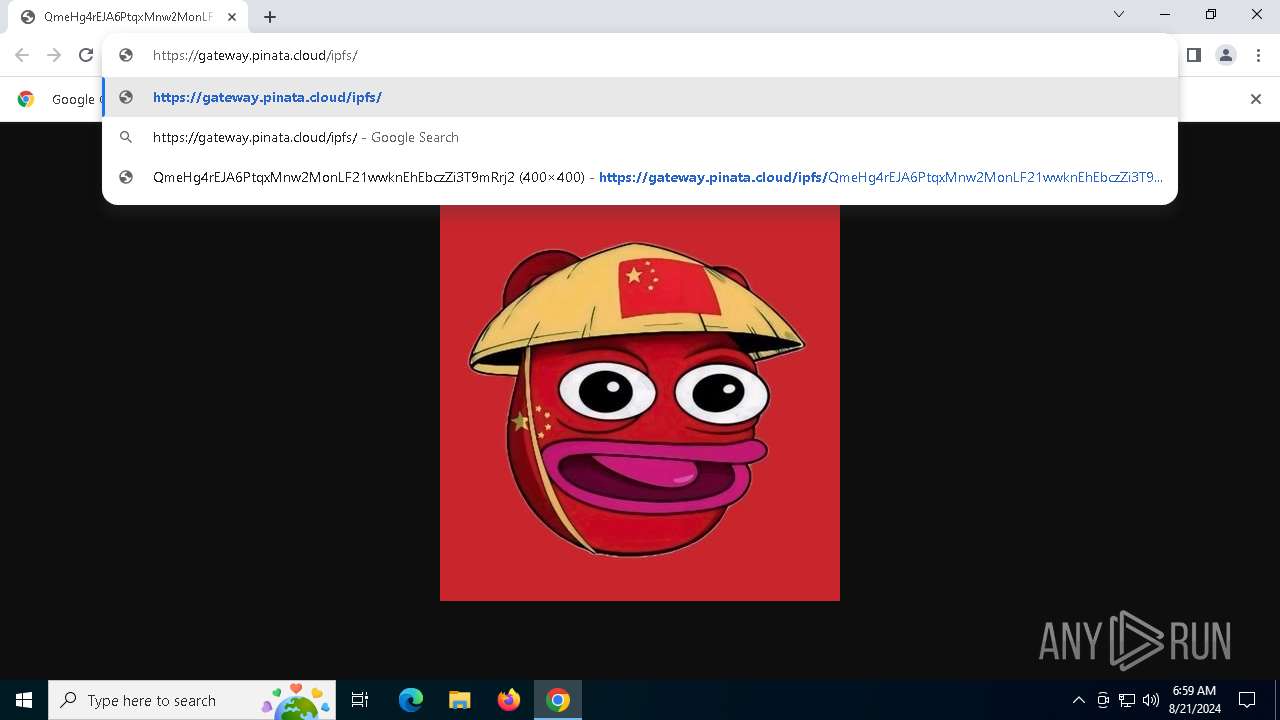Click the address bar URL text

click(x=255, y=55)
